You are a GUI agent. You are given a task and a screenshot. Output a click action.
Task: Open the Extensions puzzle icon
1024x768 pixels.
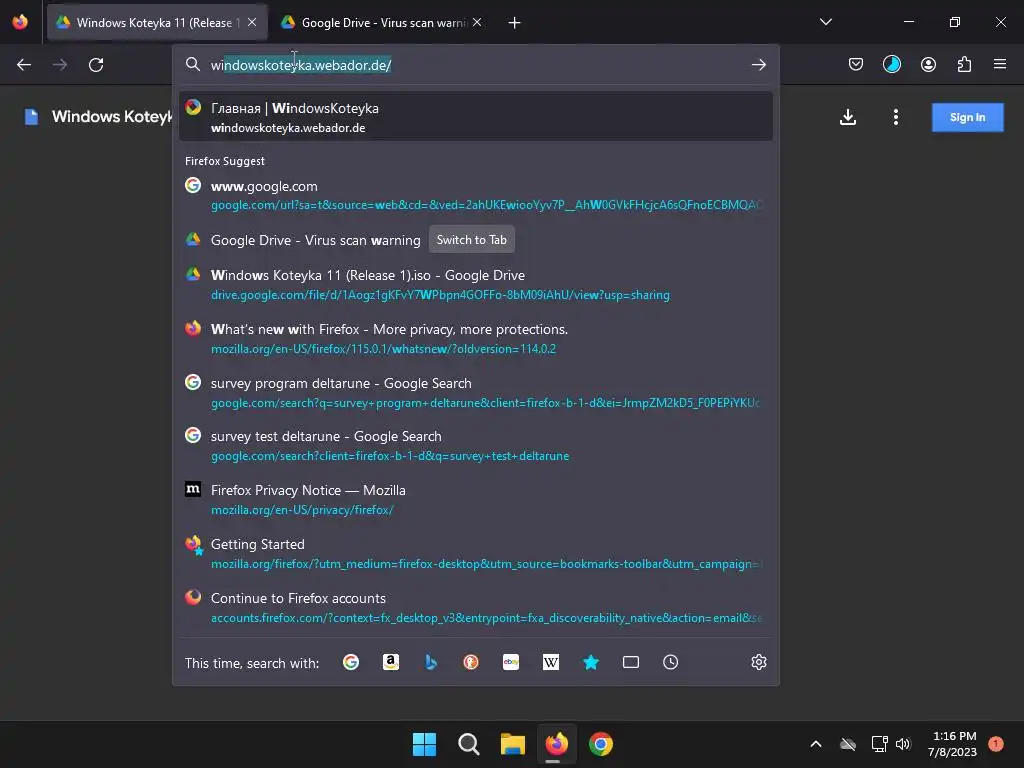(964, 64)
